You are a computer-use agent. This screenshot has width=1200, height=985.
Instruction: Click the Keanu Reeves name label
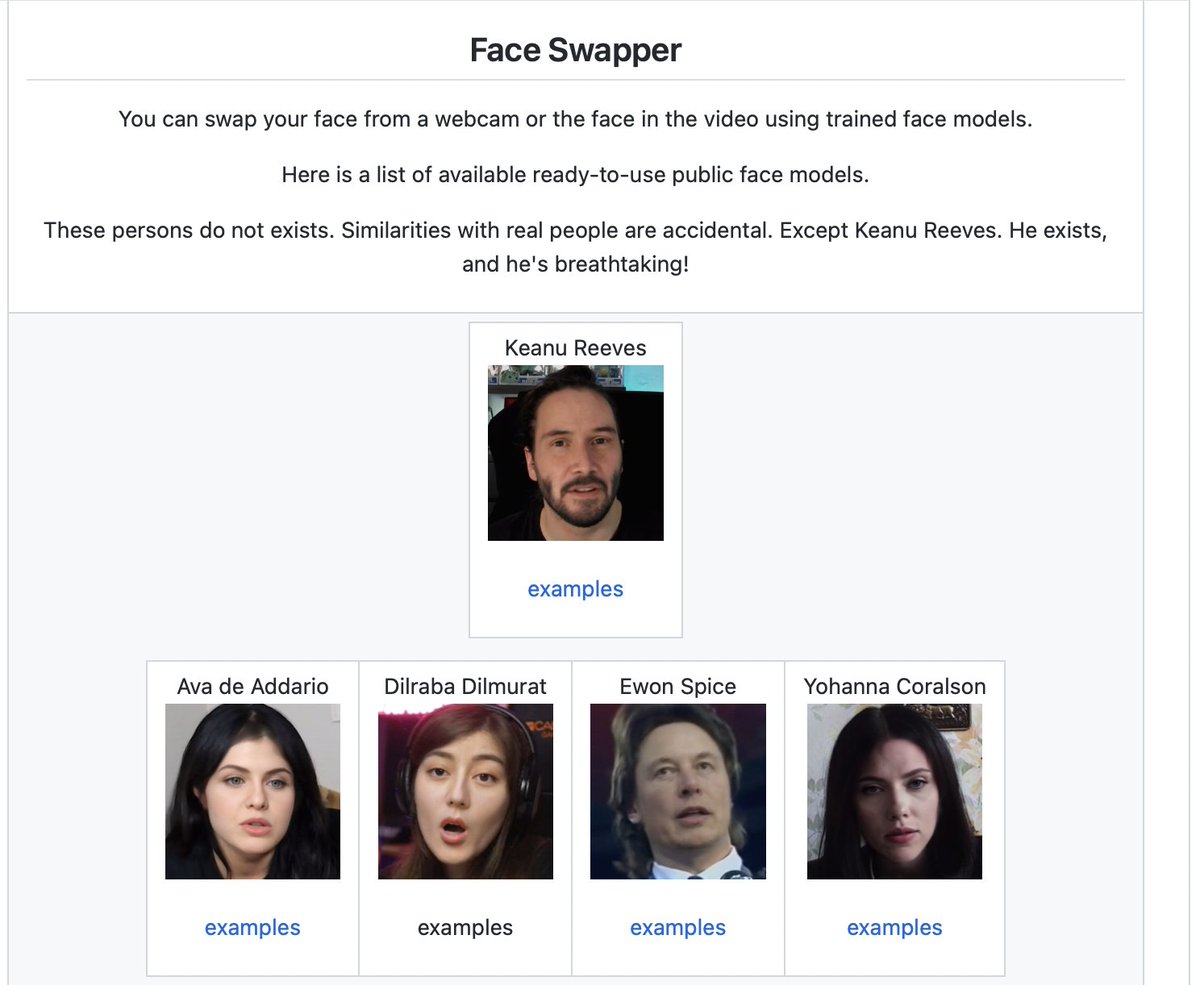tap(575, 347)
